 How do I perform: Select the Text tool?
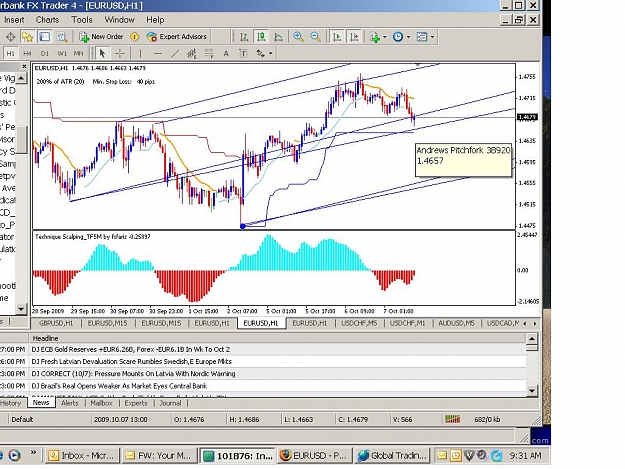(226, 53)
